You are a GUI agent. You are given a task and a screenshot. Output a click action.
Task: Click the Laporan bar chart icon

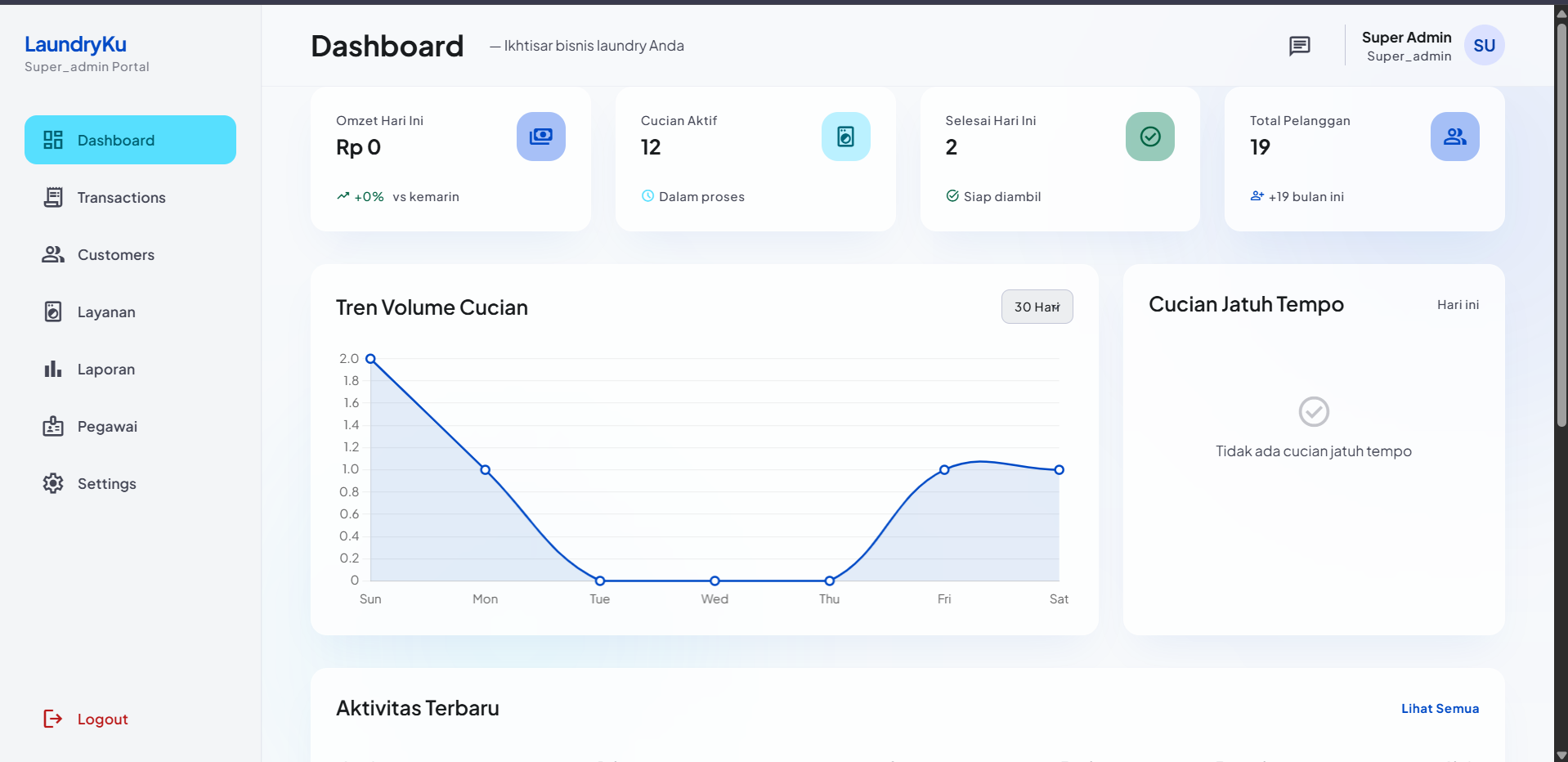click(x=53, y=369)
